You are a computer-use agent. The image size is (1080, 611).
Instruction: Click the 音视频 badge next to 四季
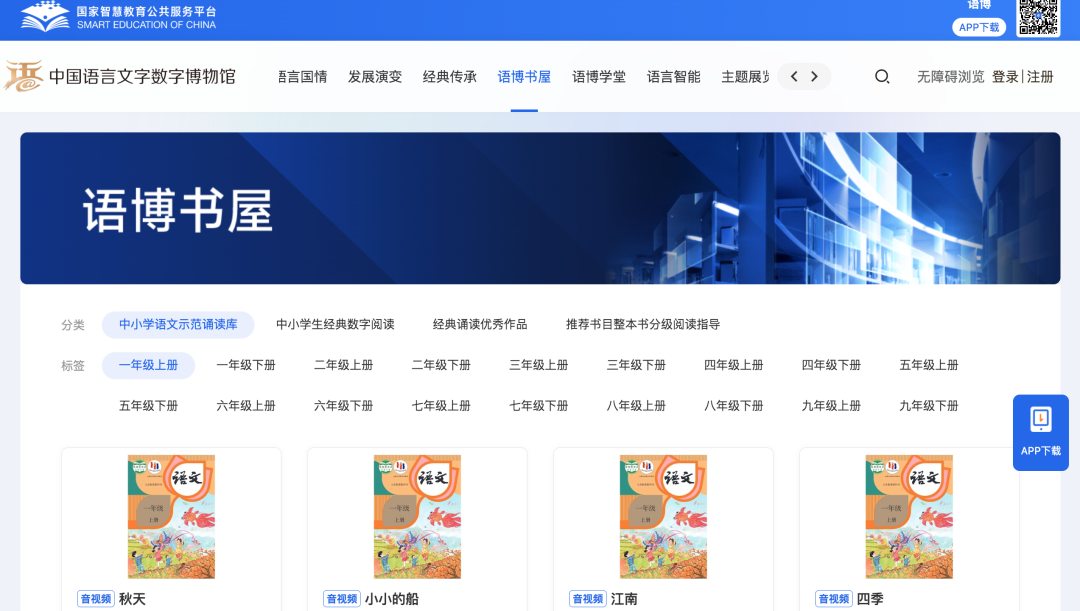coord(833,597)
